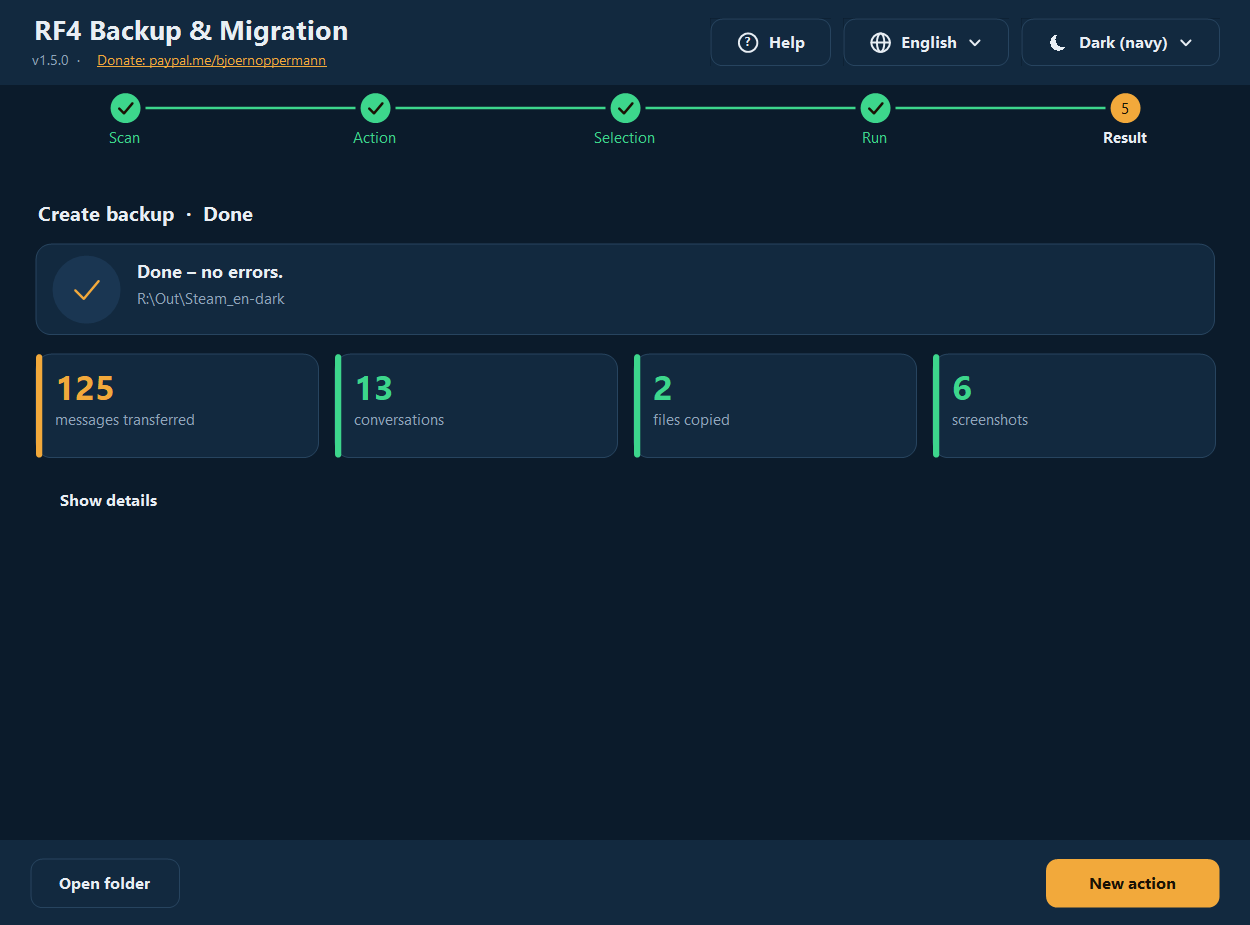Start a New action
This screenshot has width=1250, height=925.
tap(1132, 883)
